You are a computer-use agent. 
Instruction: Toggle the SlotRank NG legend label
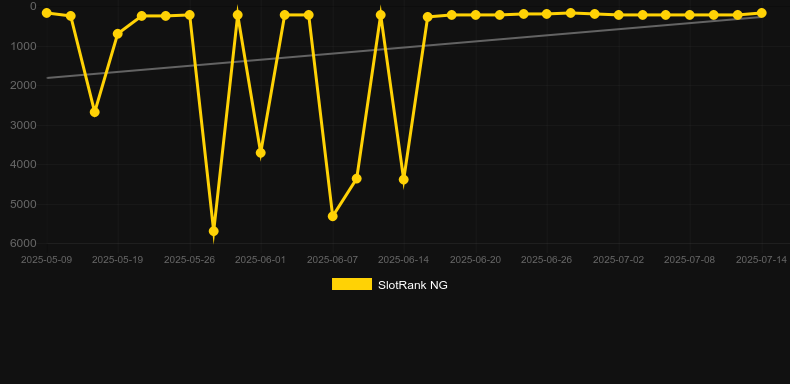point(413,285)
